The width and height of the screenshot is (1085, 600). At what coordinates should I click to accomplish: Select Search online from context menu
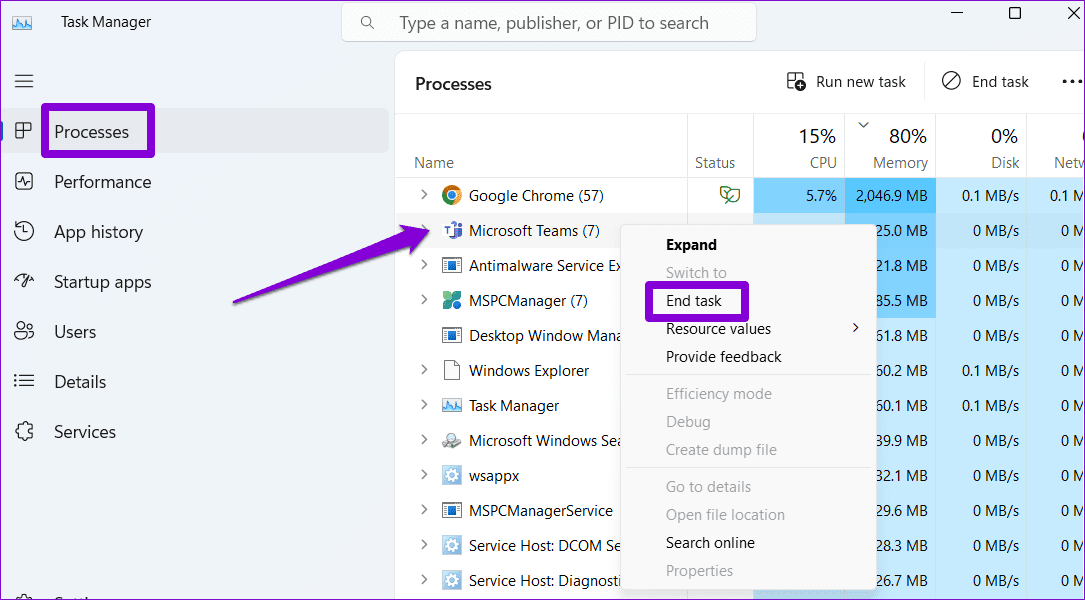coord(710,543)
